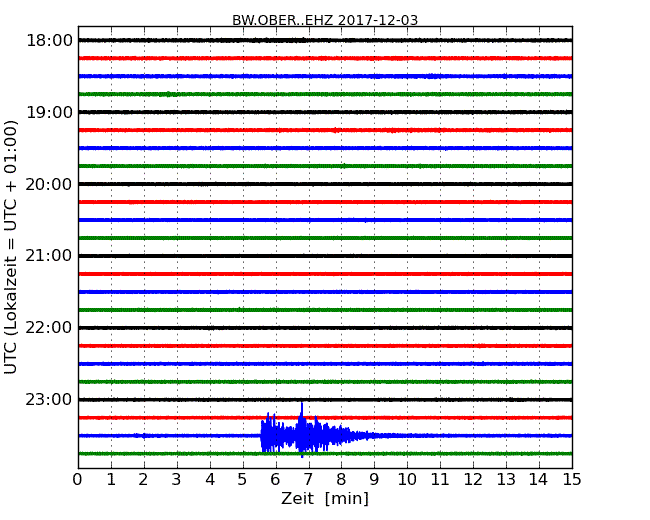The image size is (650, 520).
Task: Click the black trace at 18:00
Action: [325, 40]
